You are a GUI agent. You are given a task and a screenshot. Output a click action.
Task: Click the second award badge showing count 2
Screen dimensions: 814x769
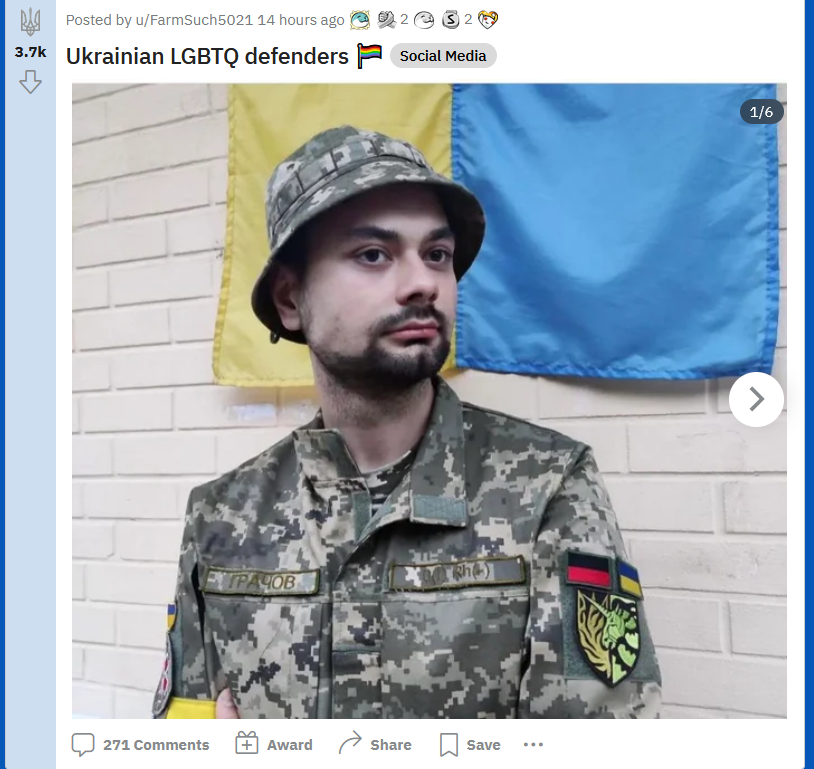coord(386,20)
